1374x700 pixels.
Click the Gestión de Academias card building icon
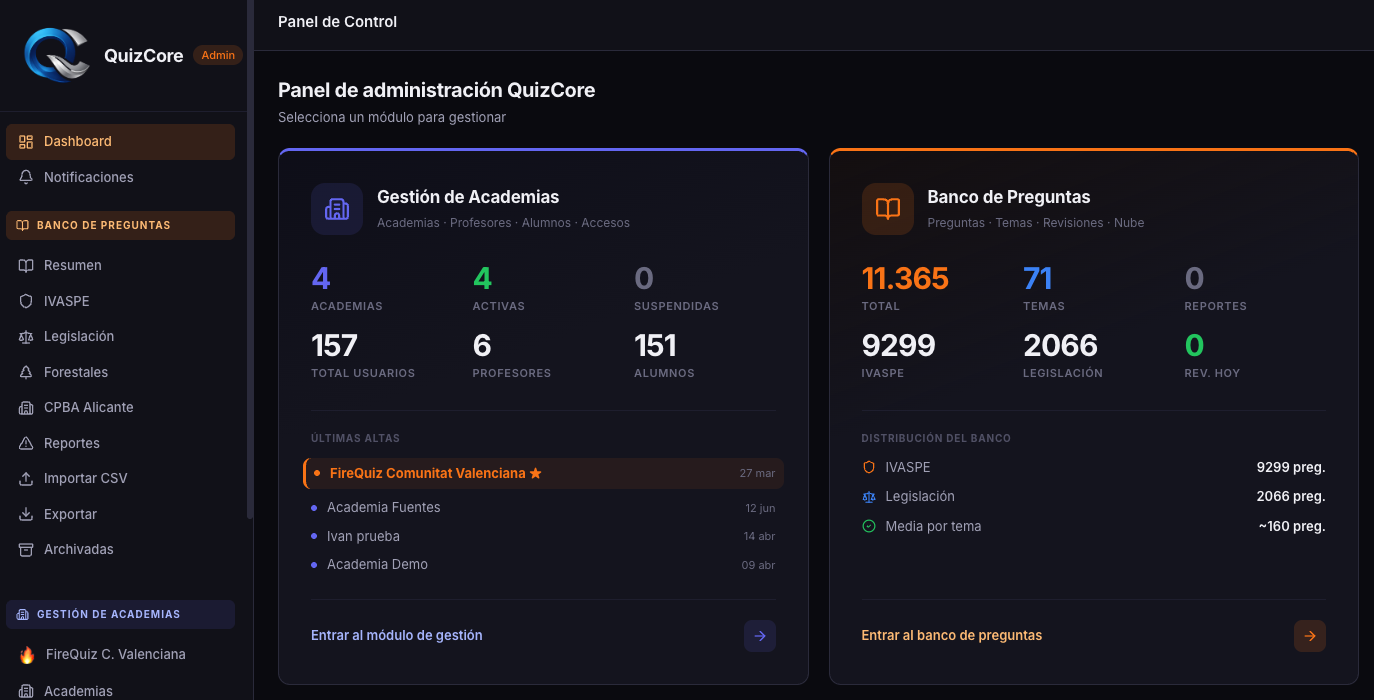(337, 209)
